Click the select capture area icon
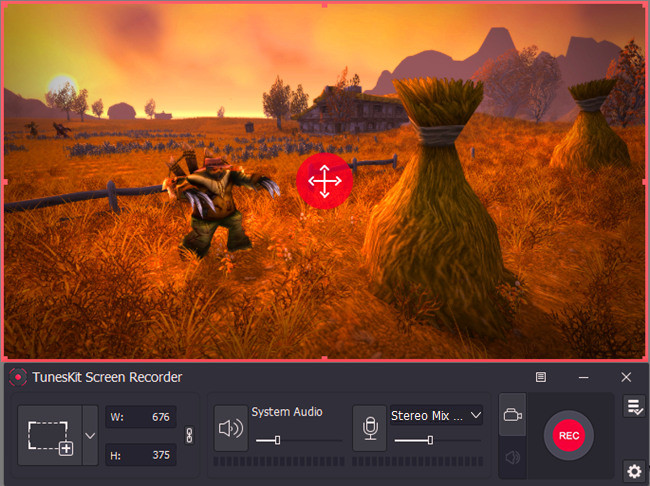 50,435
